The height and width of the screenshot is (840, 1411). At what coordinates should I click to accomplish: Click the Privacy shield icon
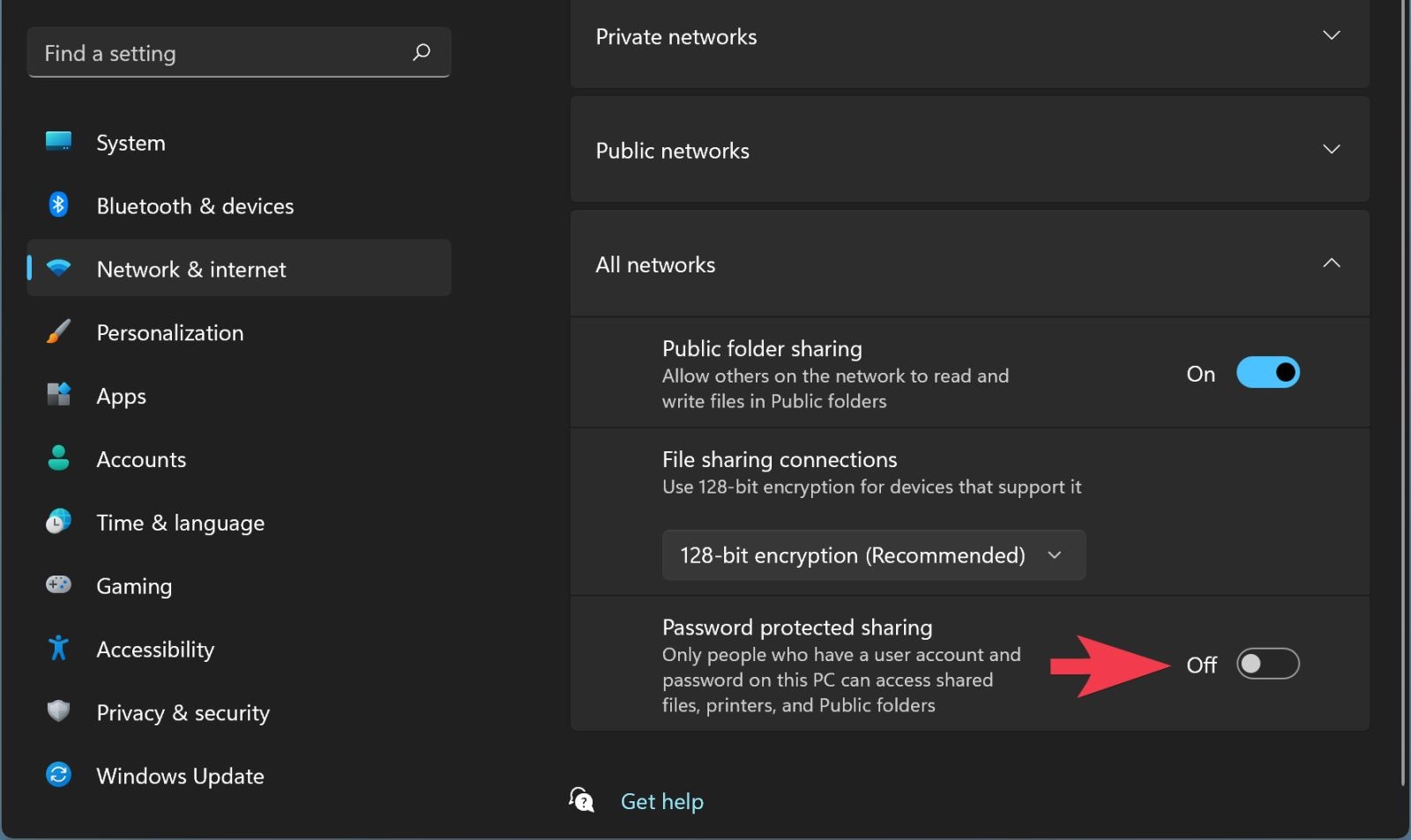point(58,711)
